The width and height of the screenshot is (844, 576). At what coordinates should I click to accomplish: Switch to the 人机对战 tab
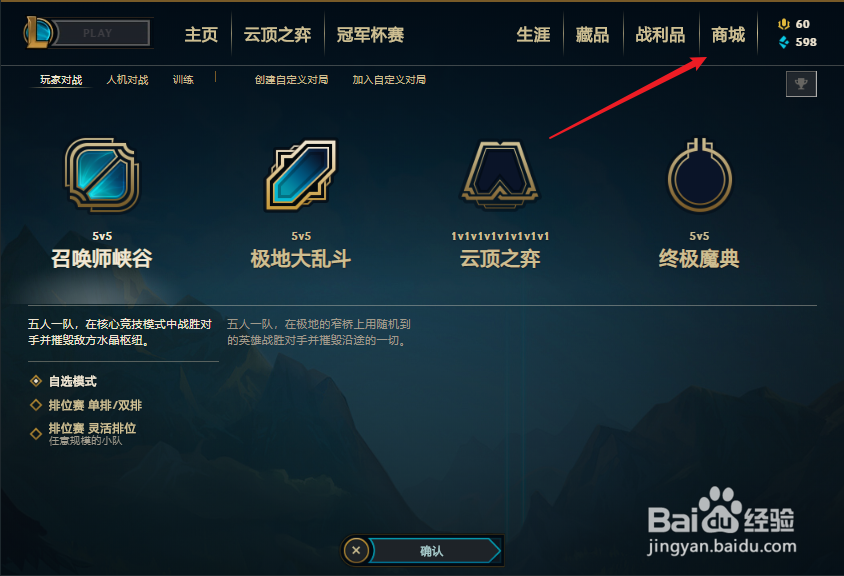(127, 80)
